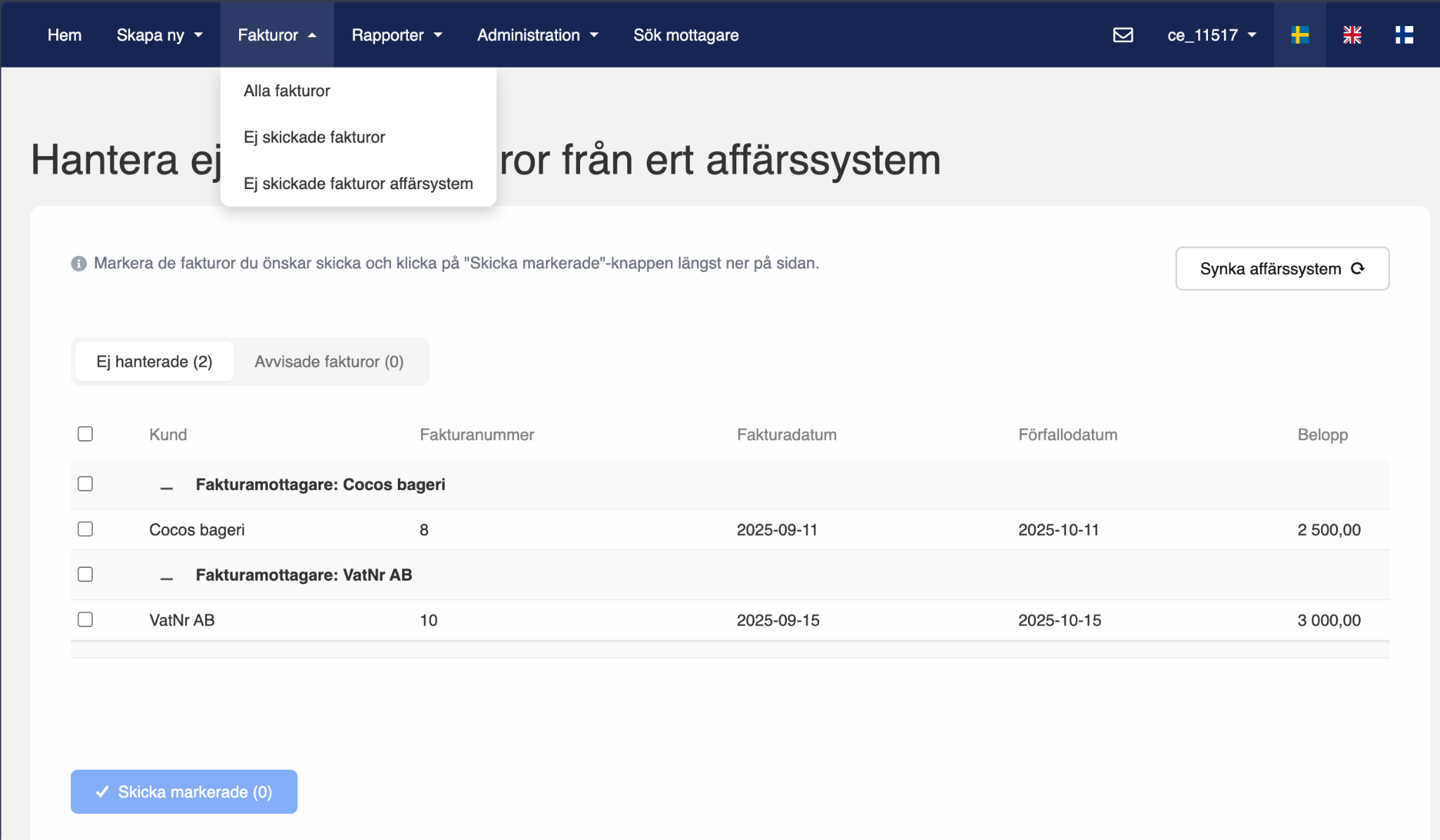This screenshot has width=1440, height=840.
Task: Select the Fakturamottagare Cocos bageri group checkbox
Action: (x=85, y=484)
